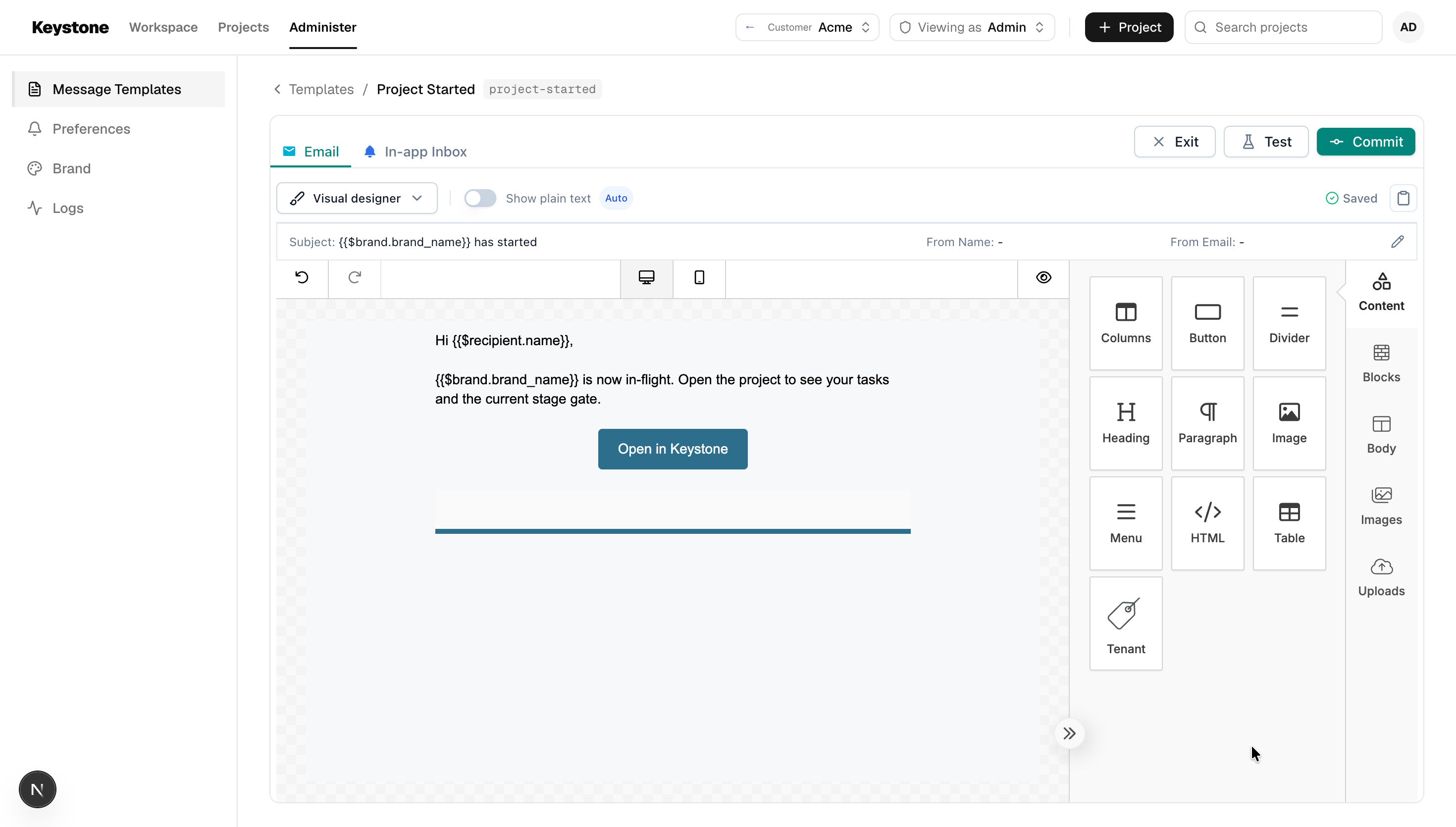Open the Body settings panel
The height and width of the screenshot is (827, 1456).
click(x=1381, y=434)
